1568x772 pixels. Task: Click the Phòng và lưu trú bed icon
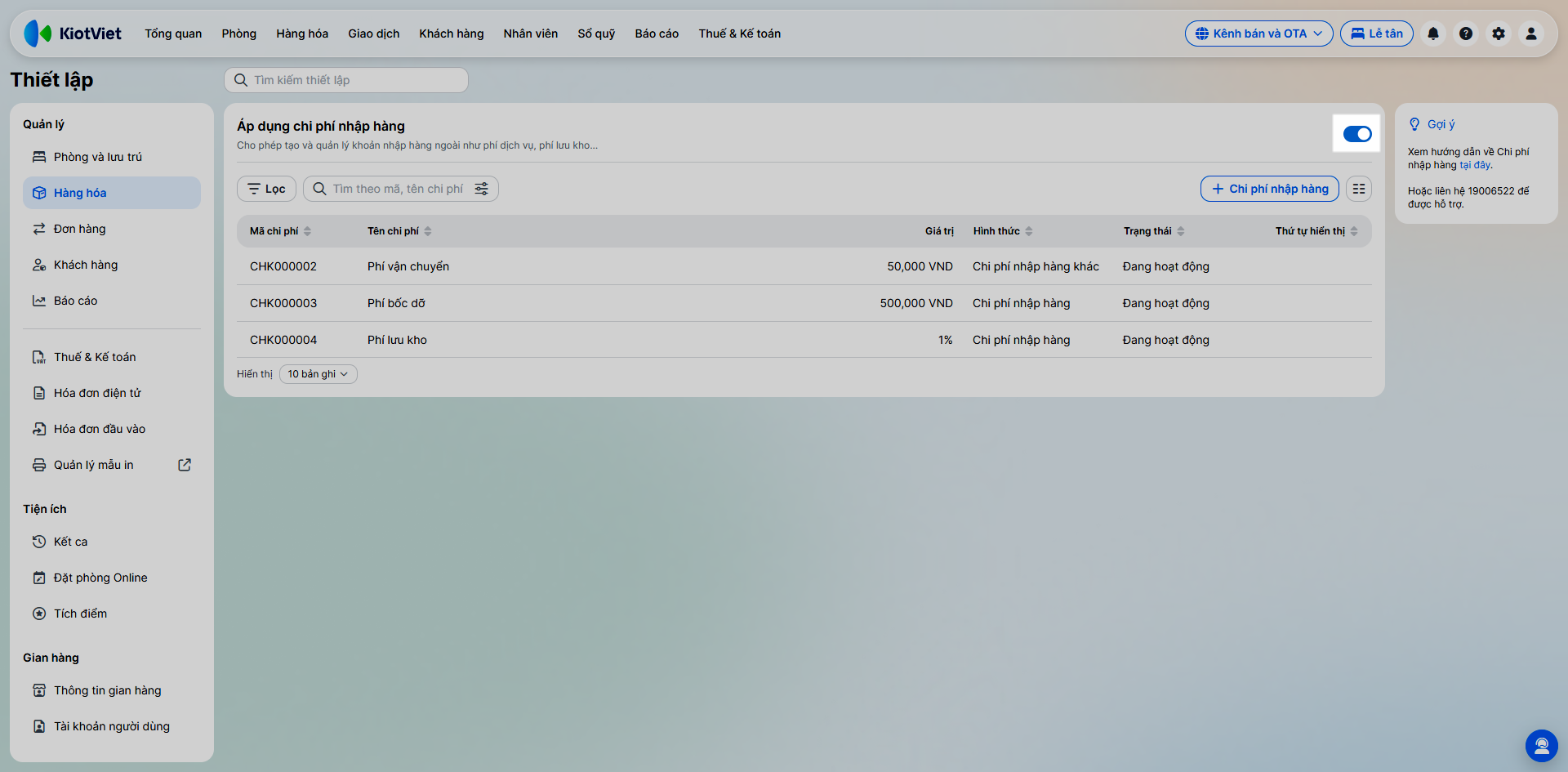point(39,157)
